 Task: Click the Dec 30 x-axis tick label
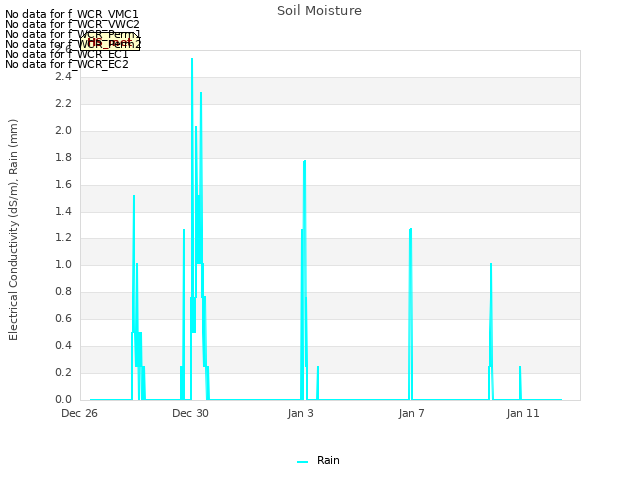[x=190, y=413]
